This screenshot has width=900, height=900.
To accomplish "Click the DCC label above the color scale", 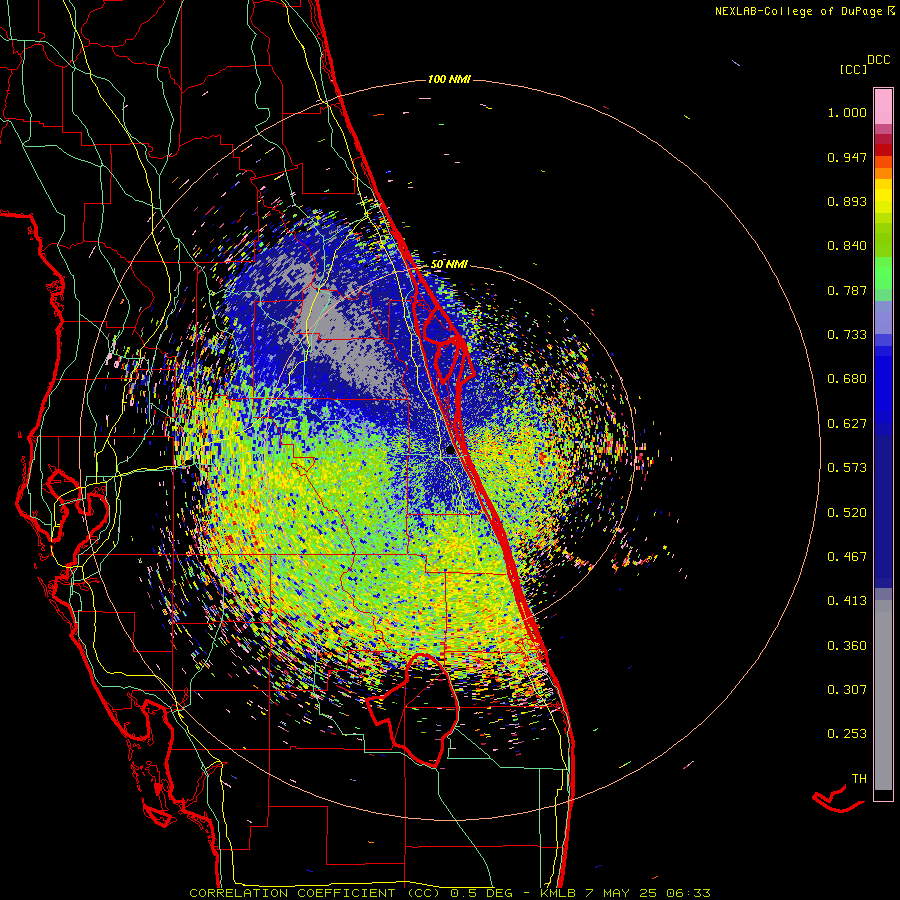I will [878, 60].
